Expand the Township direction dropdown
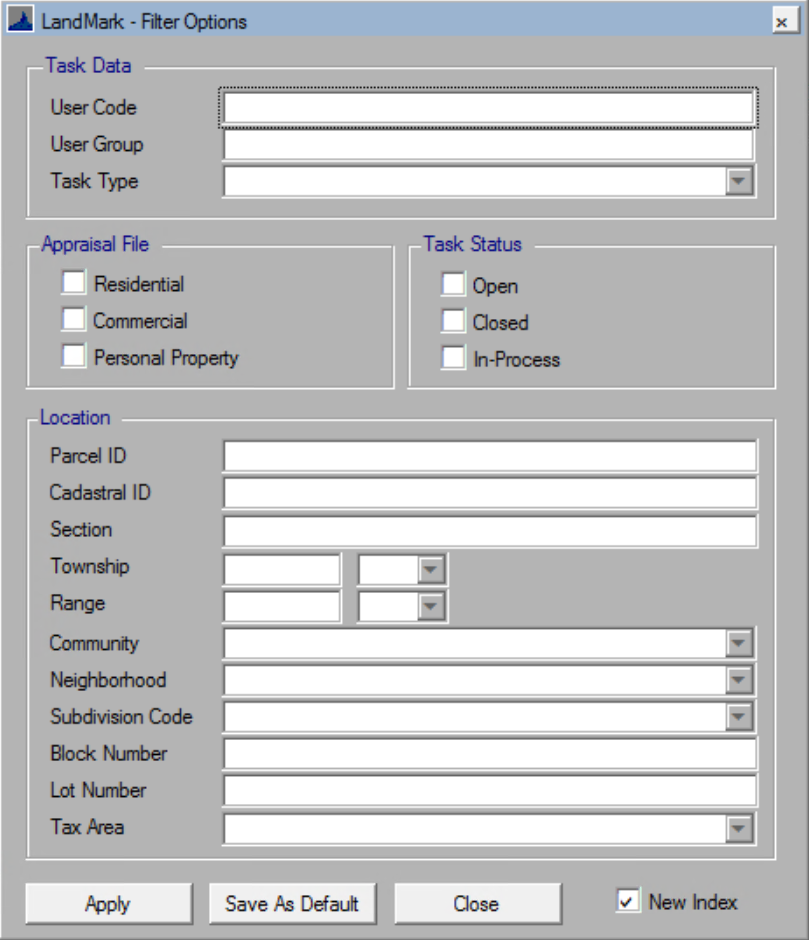809x940 pixels. pos(430,567)
